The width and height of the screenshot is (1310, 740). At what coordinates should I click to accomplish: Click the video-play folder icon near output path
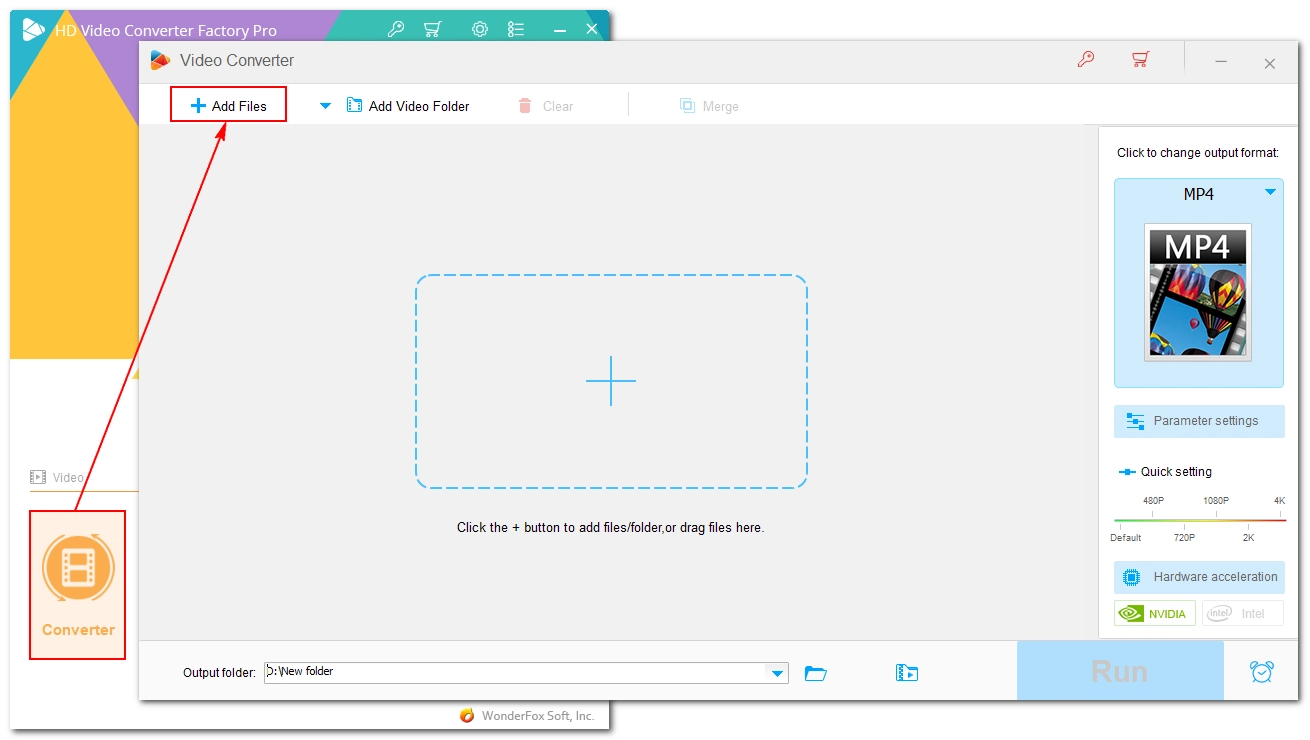point(907,673)
